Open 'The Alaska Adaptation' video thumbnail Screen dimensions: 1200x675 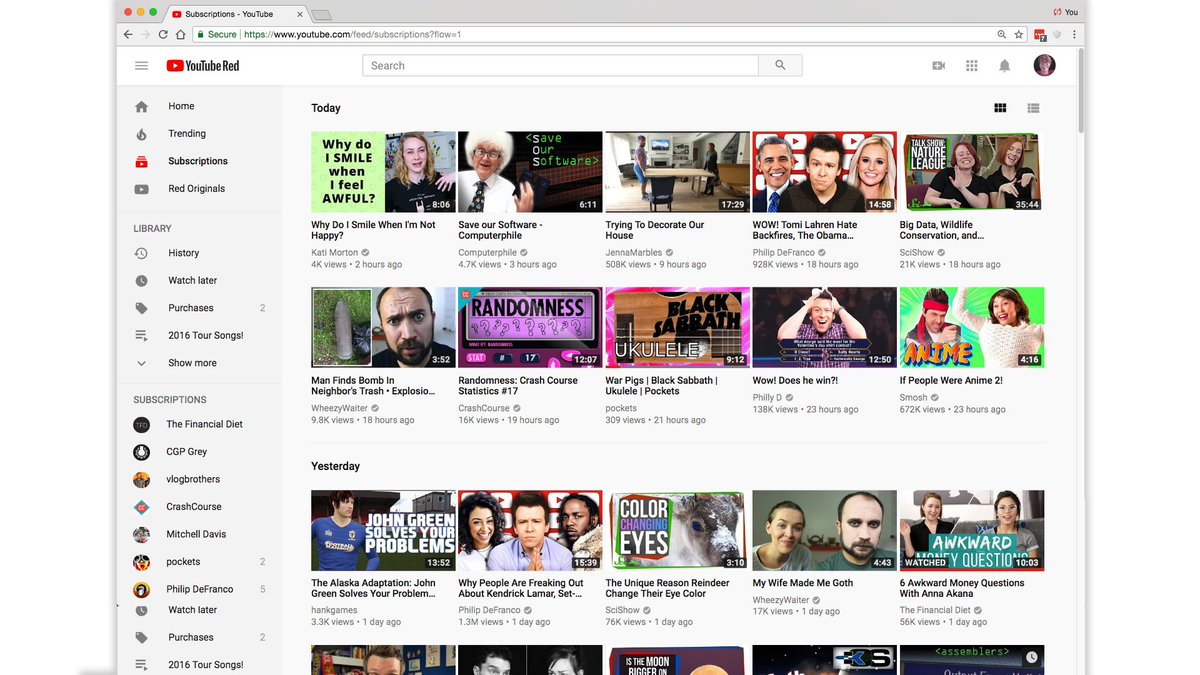click(383, 530)
